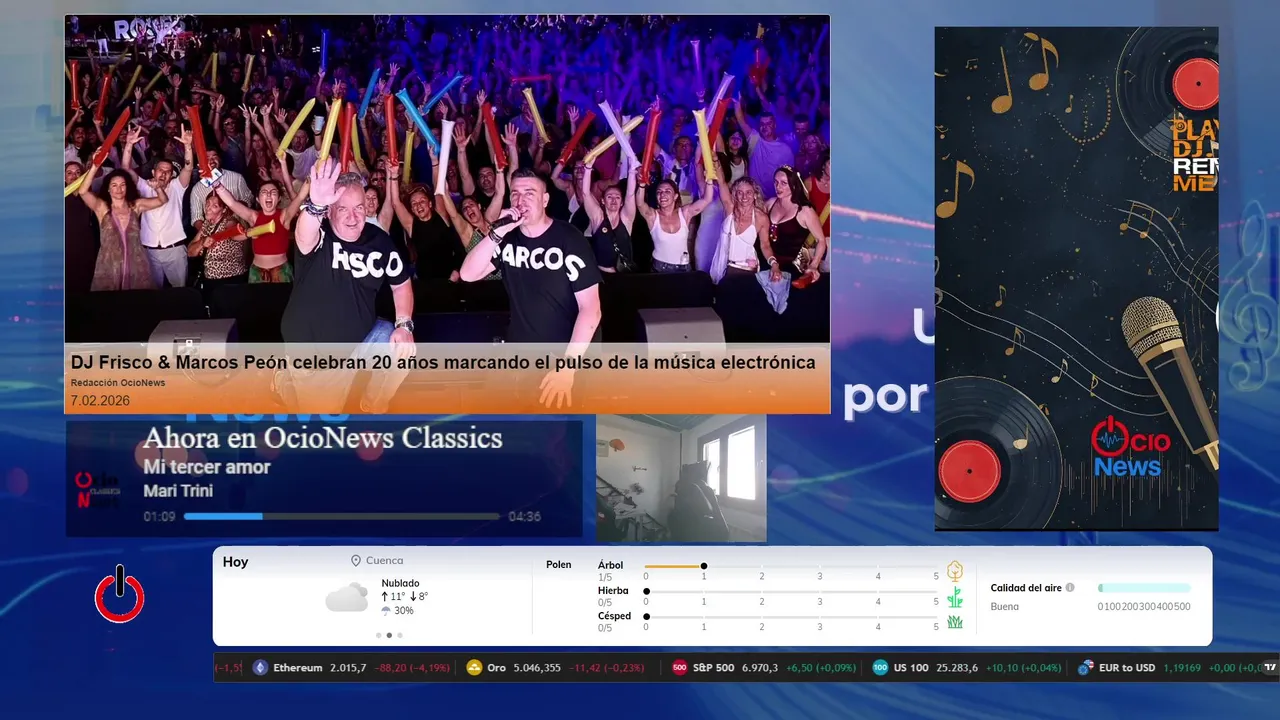Click the song title 'Mi tercer amor'

coord(207,467)
